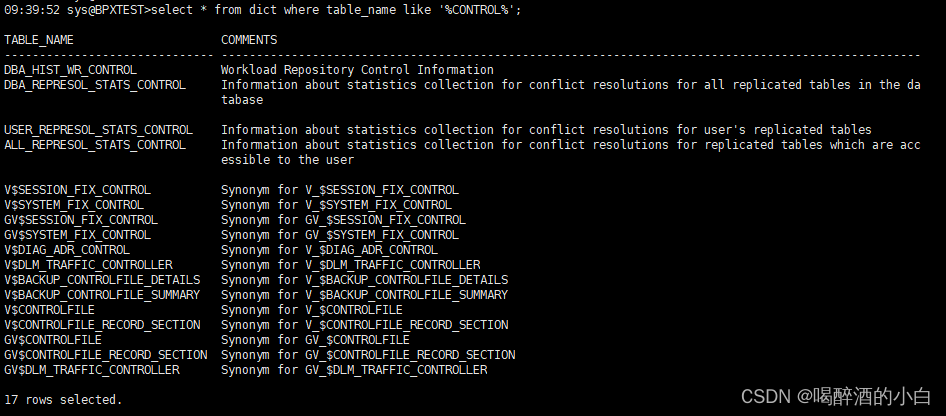946x416 pixels.
Task: Click 'Synonym for V_$SESSION_FIX_CONTROL' comment
Action: coord(340,190)
